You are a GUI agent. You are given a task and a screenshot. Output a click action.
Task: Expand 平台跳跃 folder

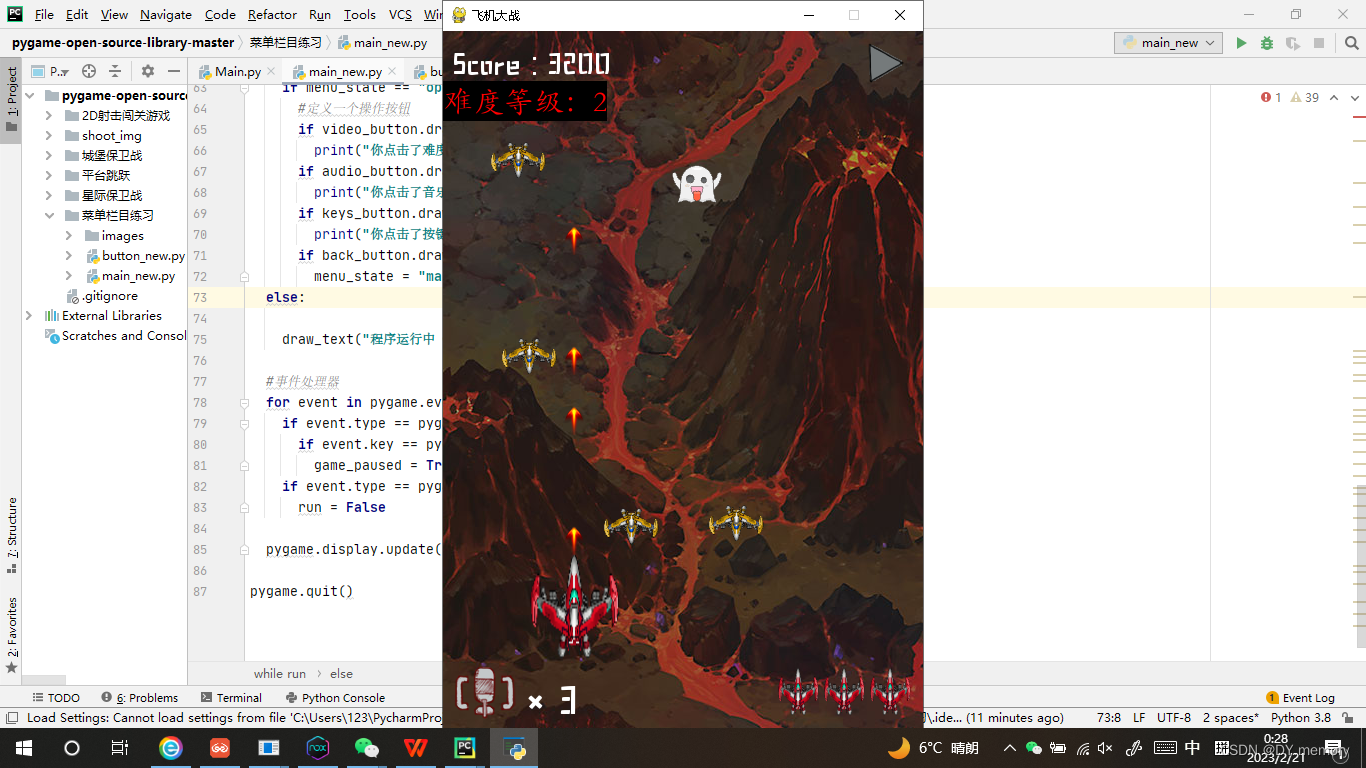tap(49, 175)
